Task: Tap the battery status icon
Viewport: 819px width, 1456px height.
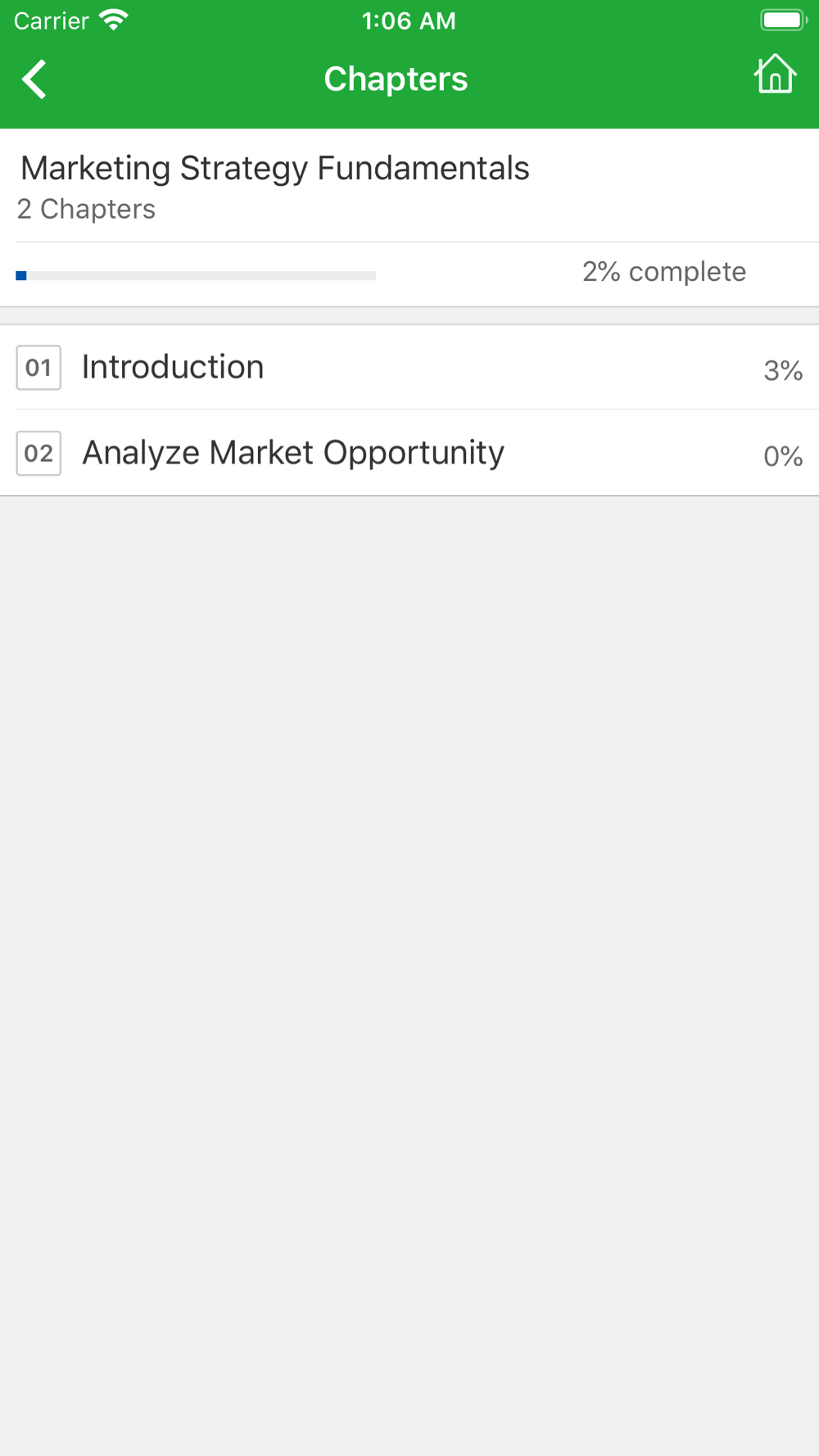Action: coord(783,20)
